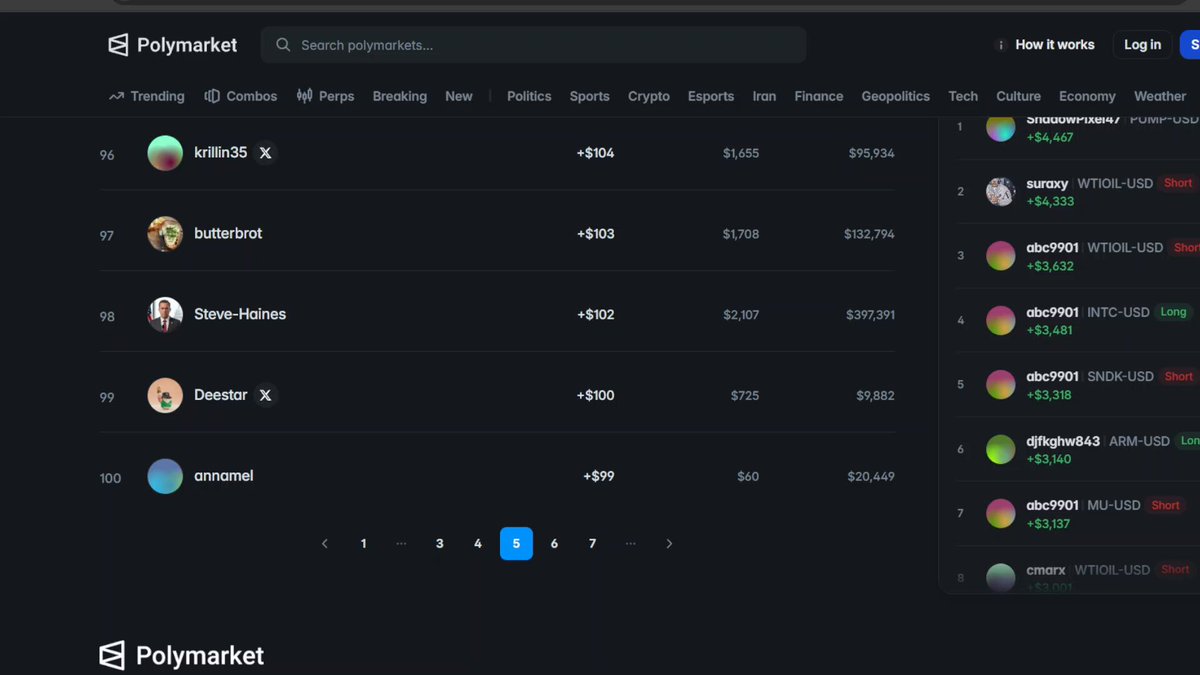Select the New tab
The image size is (1200, 675).
pos(459,96)
